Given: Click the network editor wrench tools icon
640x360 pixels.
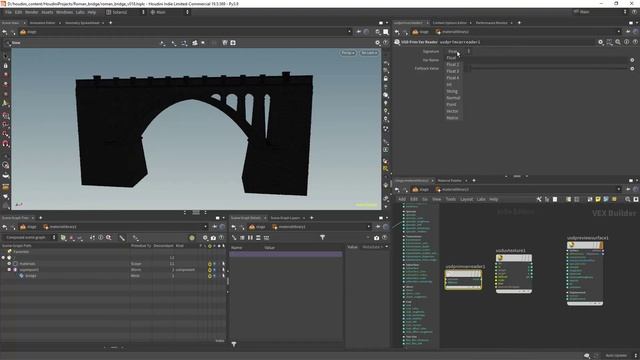Looking at the screenshot, I should pyautogui.click(x=539, y=199).
